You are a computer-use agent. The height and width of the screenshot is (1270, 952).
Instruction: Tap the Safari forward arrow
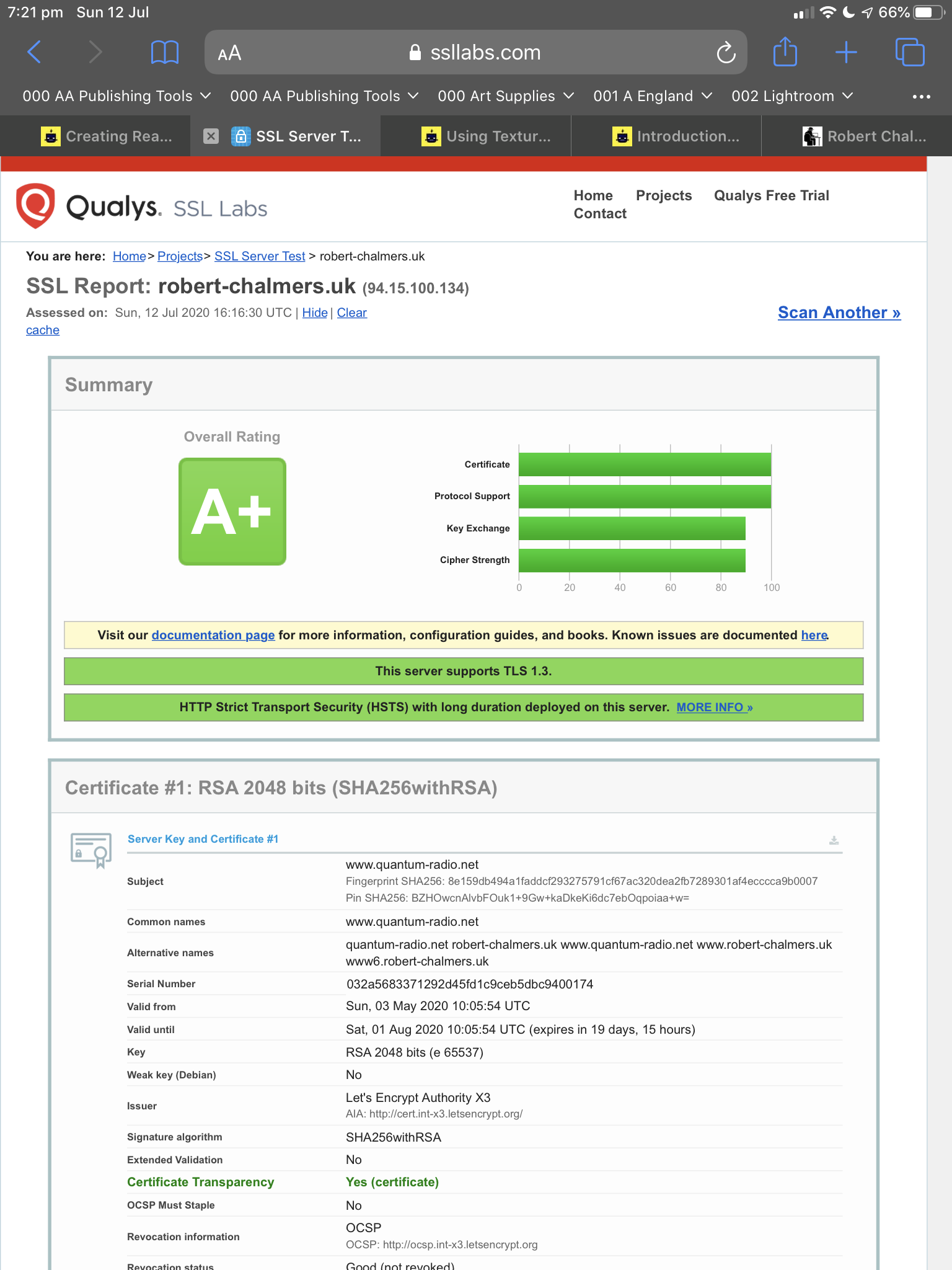pos(94,52)
